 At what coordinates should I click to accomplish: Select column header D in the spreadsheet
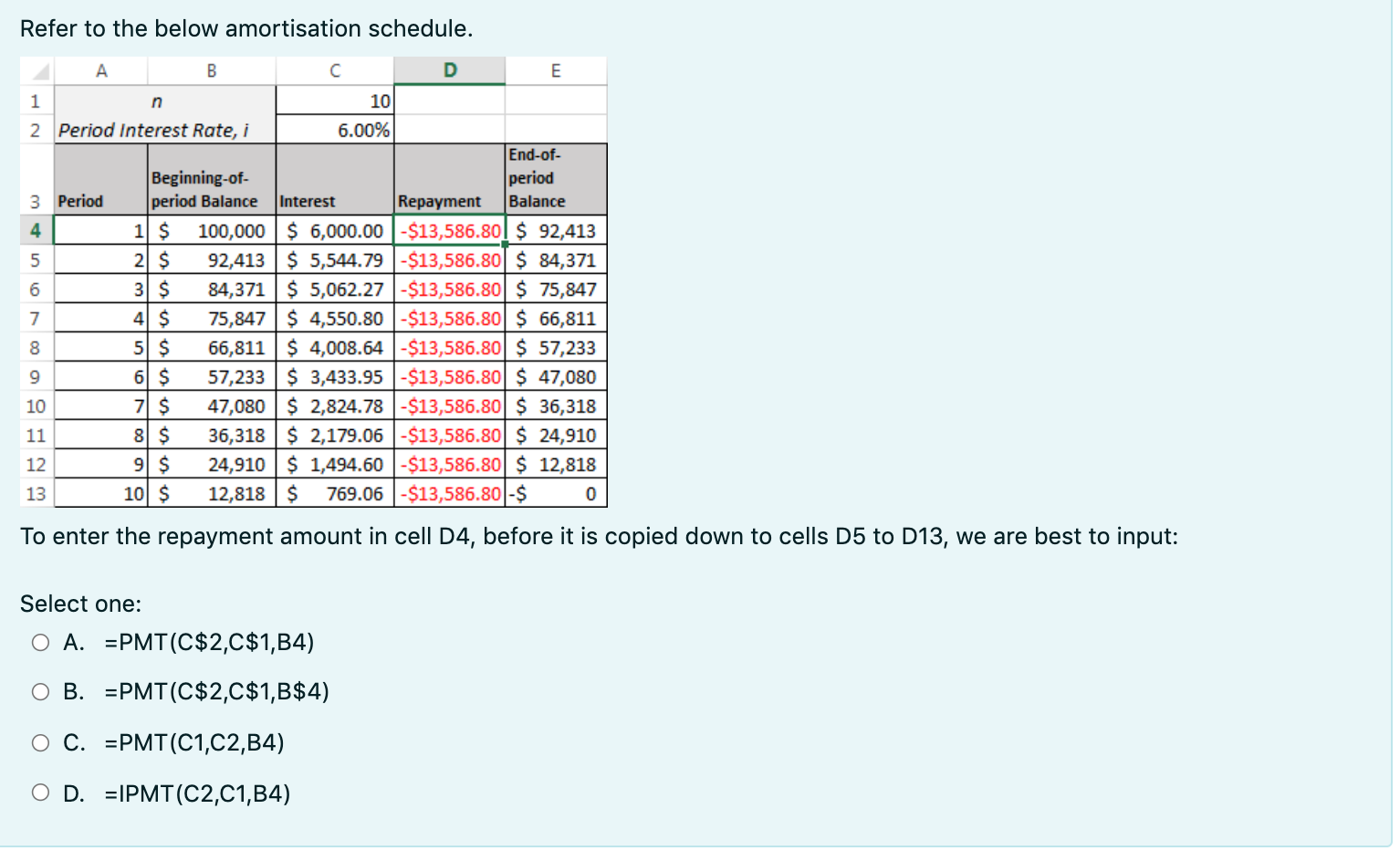click(x=449, y=69)
